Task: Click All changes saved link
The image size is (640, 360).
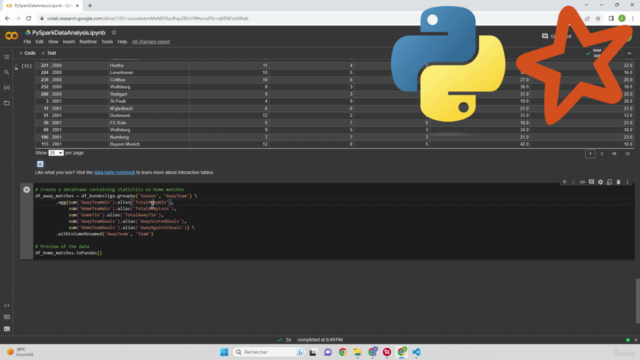Action: (x=151, y=42)
